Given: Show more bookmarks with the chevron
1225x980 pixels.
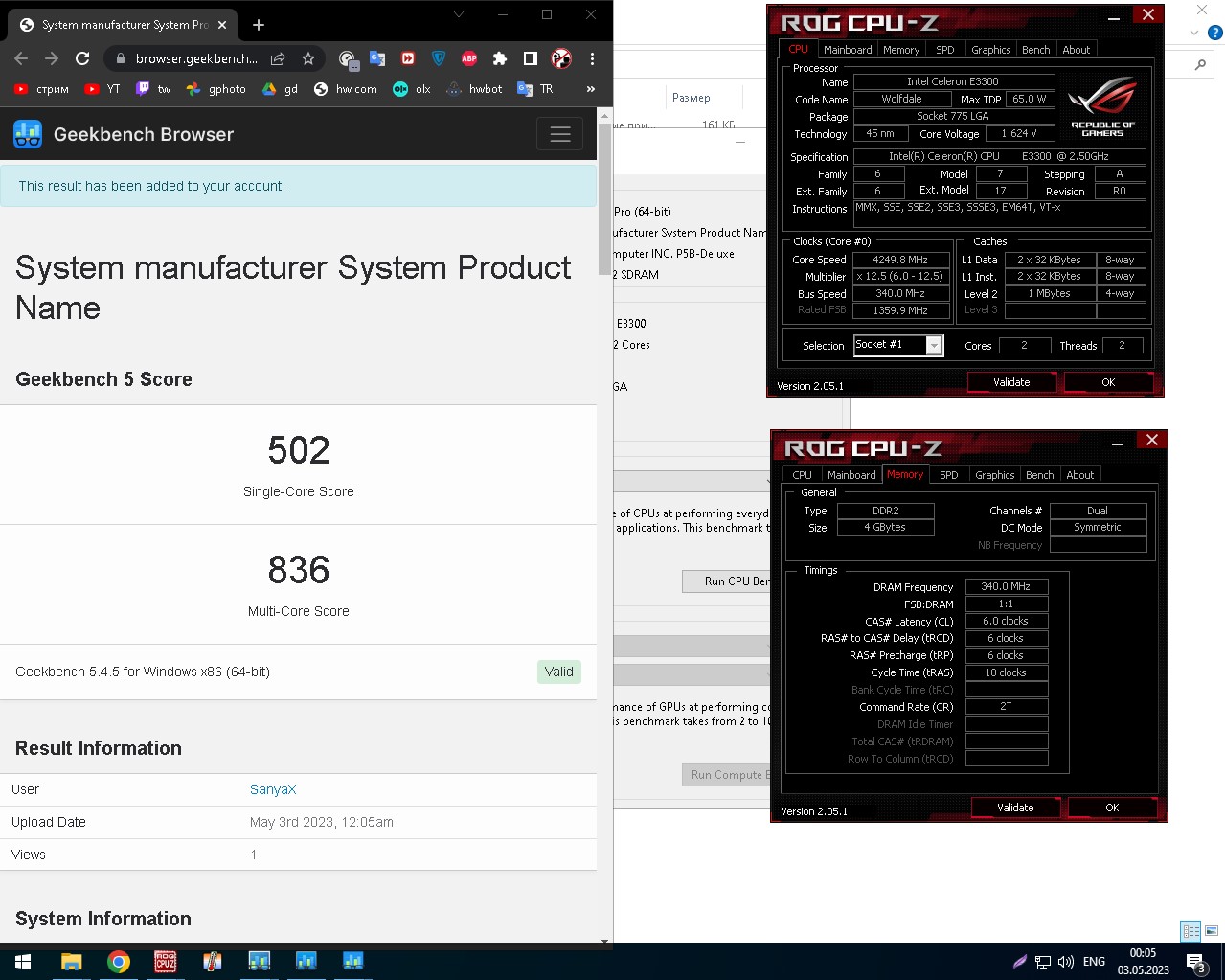Looking at the screenshot, I should (591, 89).
